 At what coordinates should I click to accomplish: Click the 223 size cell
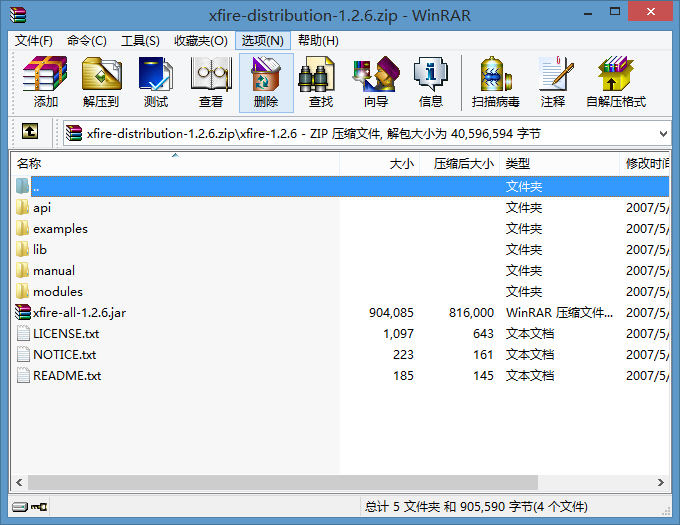click(x=403, y=355)
